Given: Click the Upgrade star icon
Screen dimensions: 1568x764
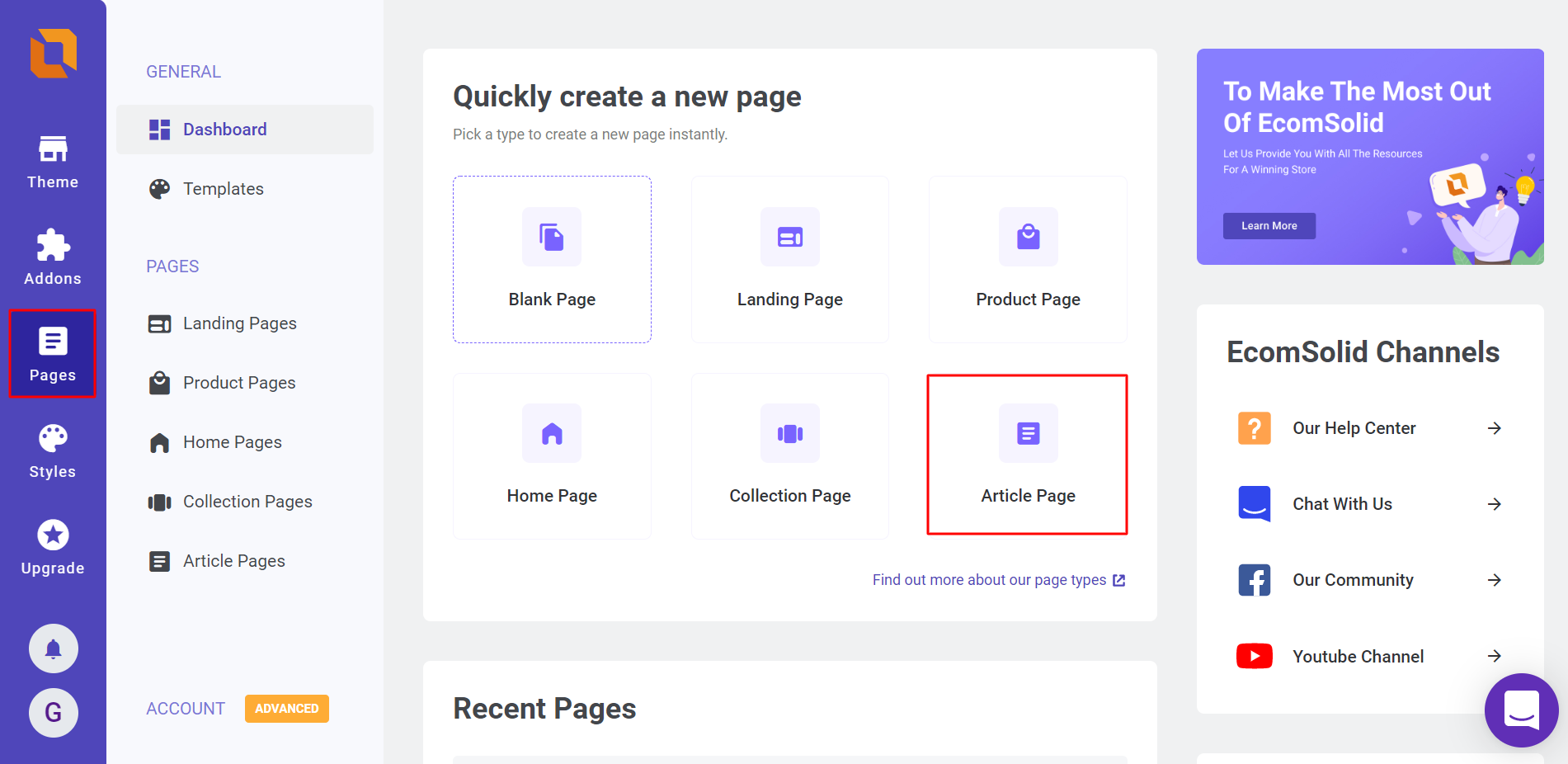Looking at the screenshot, I should click(53, 535).
